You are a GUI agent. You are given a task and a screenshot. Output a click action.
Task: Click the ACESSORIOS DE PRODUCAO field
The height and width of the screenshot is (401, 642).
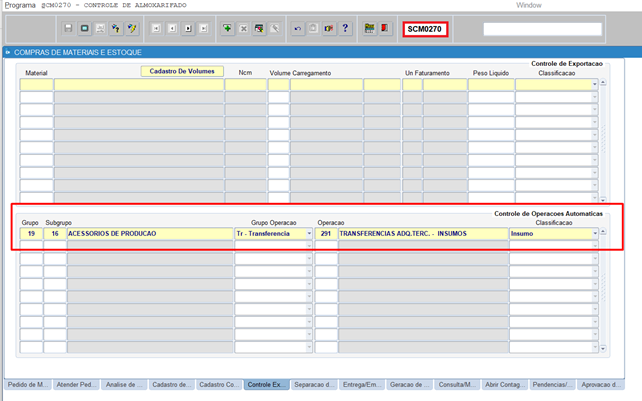pos(150,233)
